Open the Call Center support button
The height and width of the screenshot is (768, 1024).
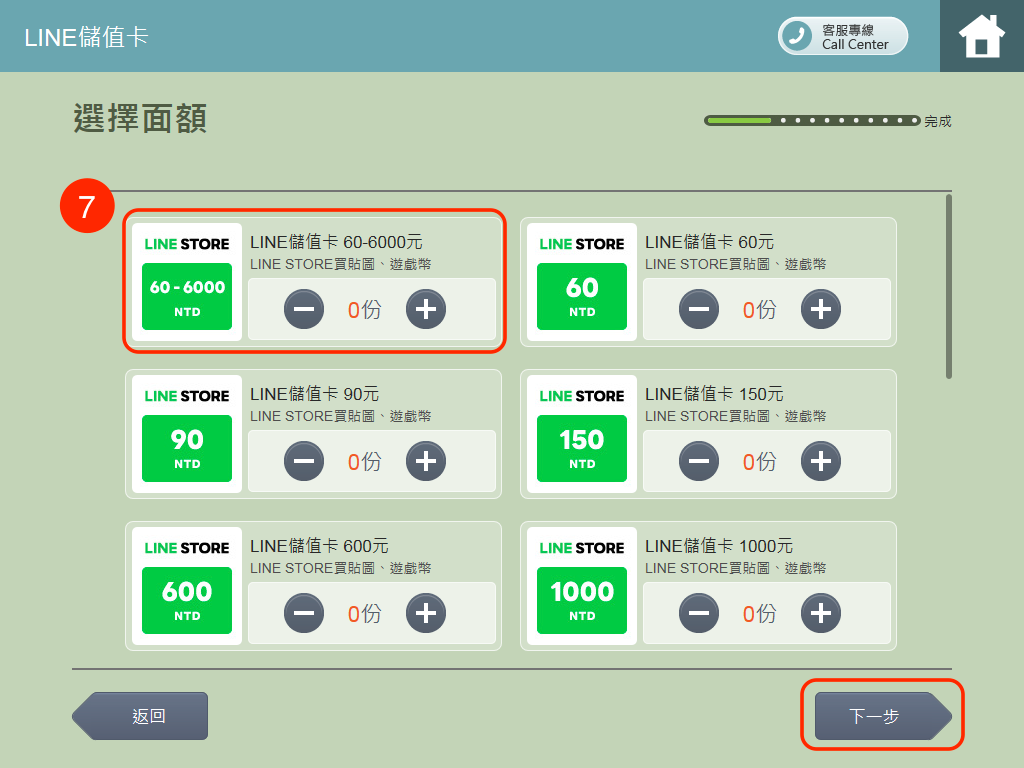(842, 36)
